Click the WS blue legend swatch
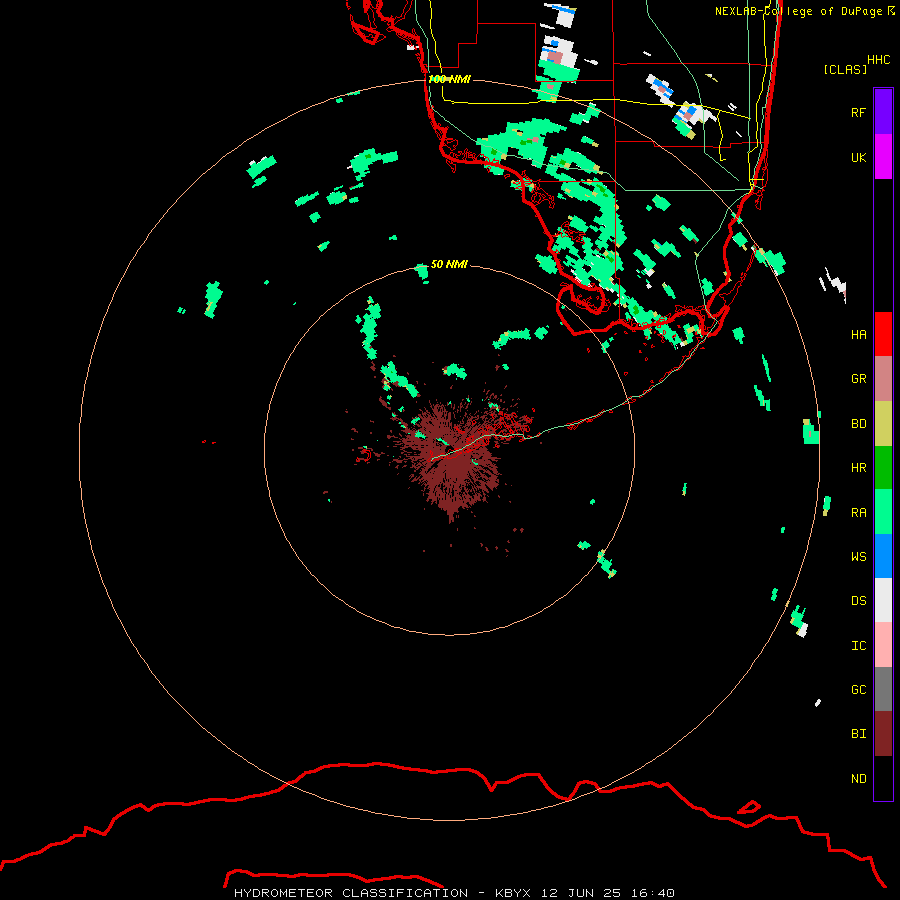The width and height of the screenshot is (900, 900). click(x=883, y=556)
